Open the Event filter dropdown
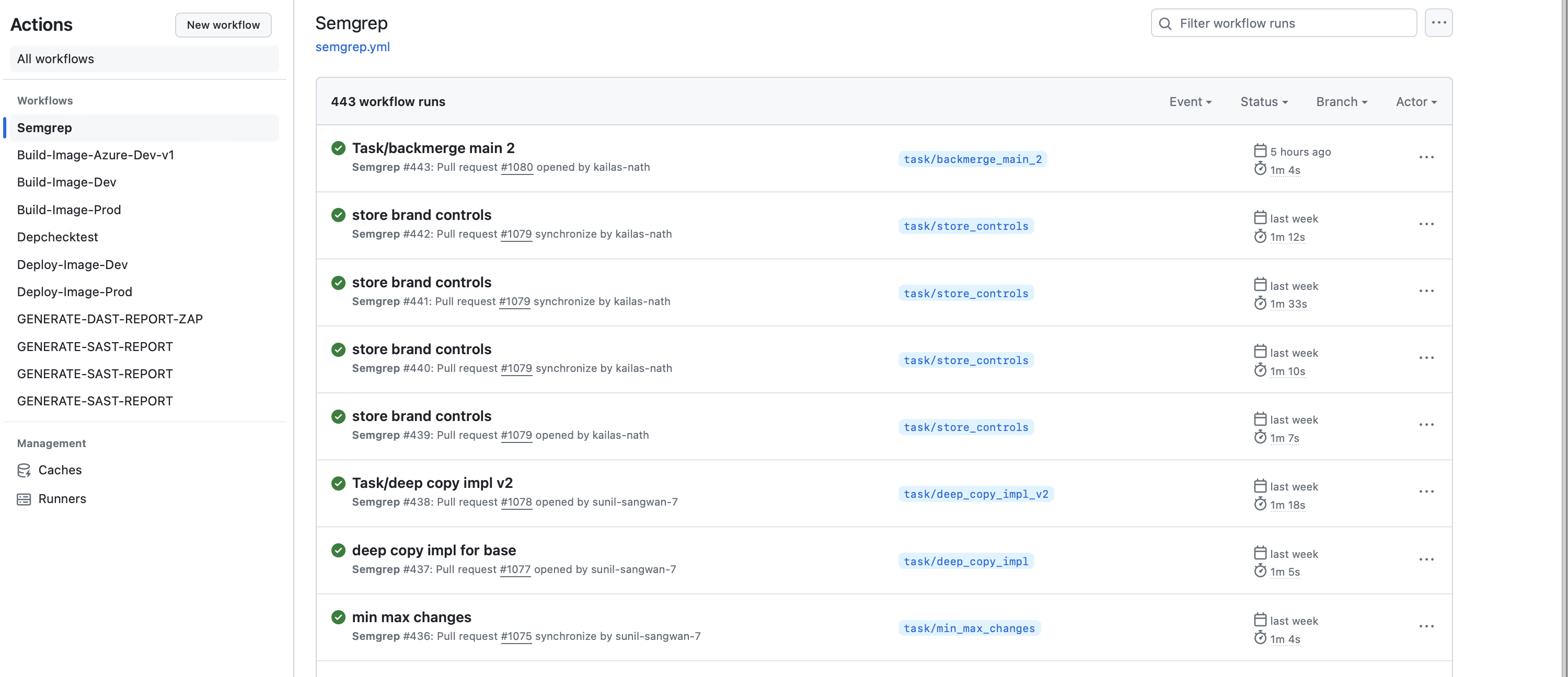Viewport: 1568px width, 677px height. coord(1190,101)
